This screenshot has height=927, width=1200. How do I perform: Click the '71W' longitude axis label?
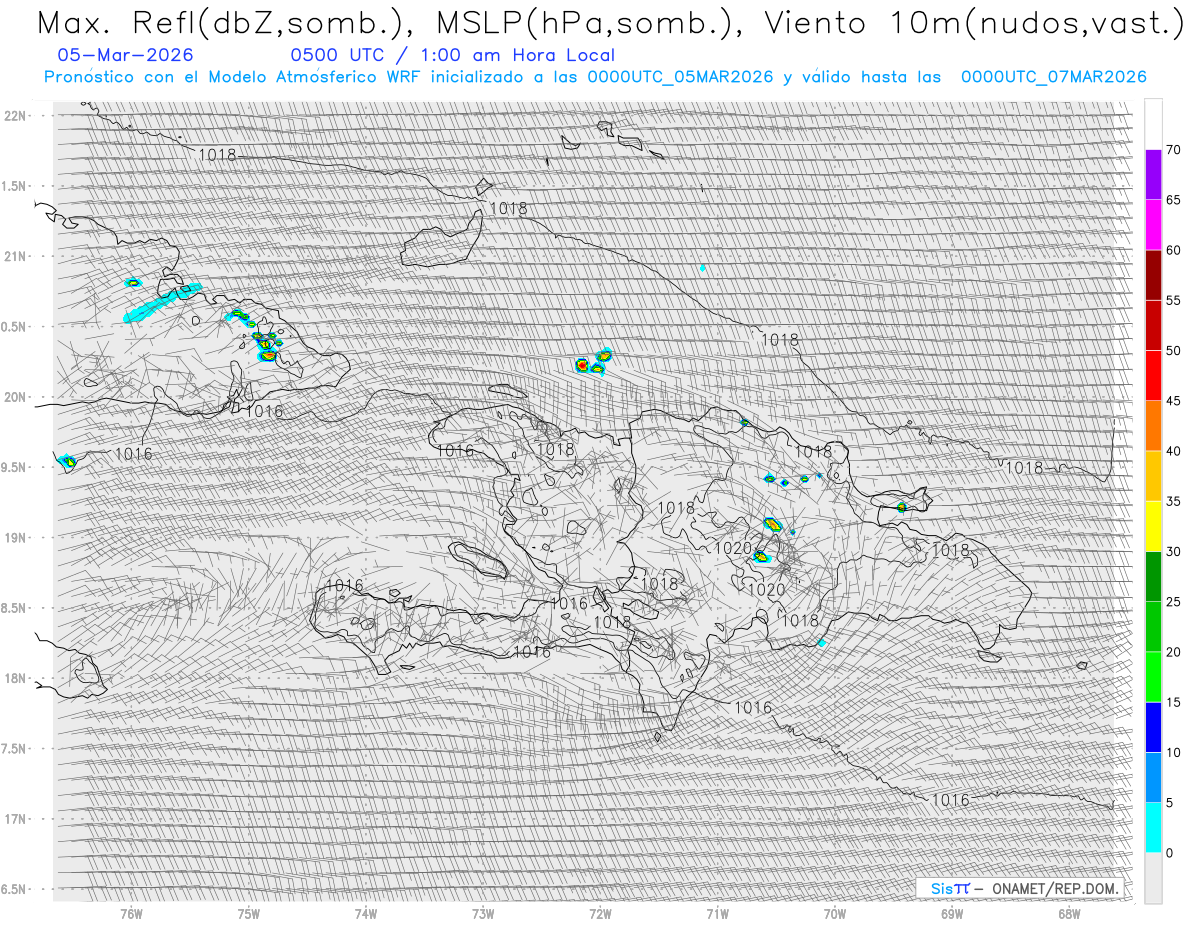(717, 913)
